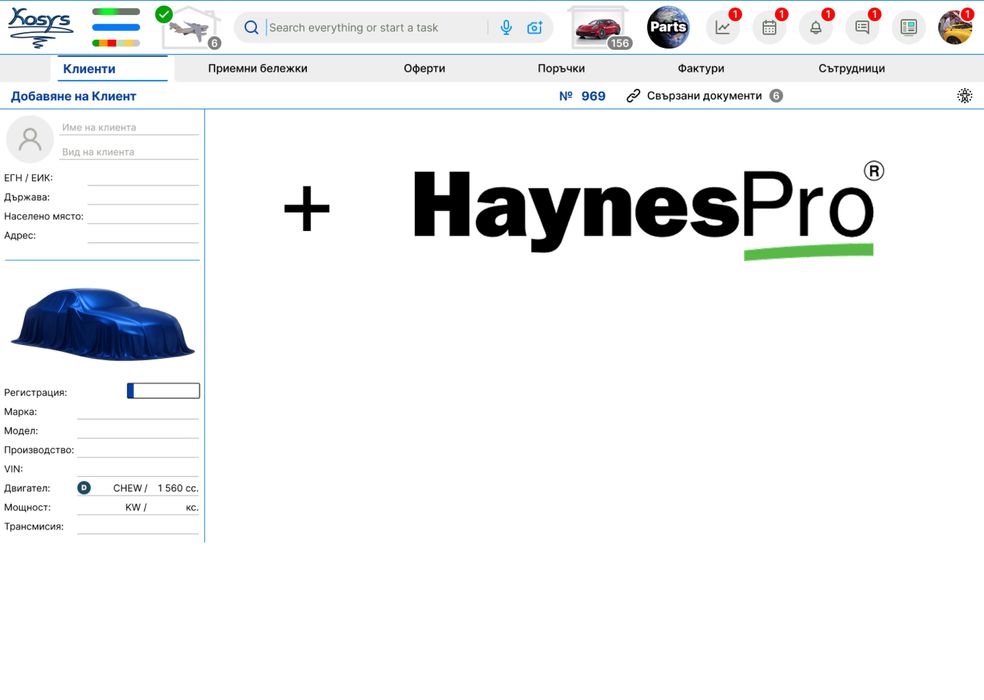Open the camera image search icon

[535, 28]
